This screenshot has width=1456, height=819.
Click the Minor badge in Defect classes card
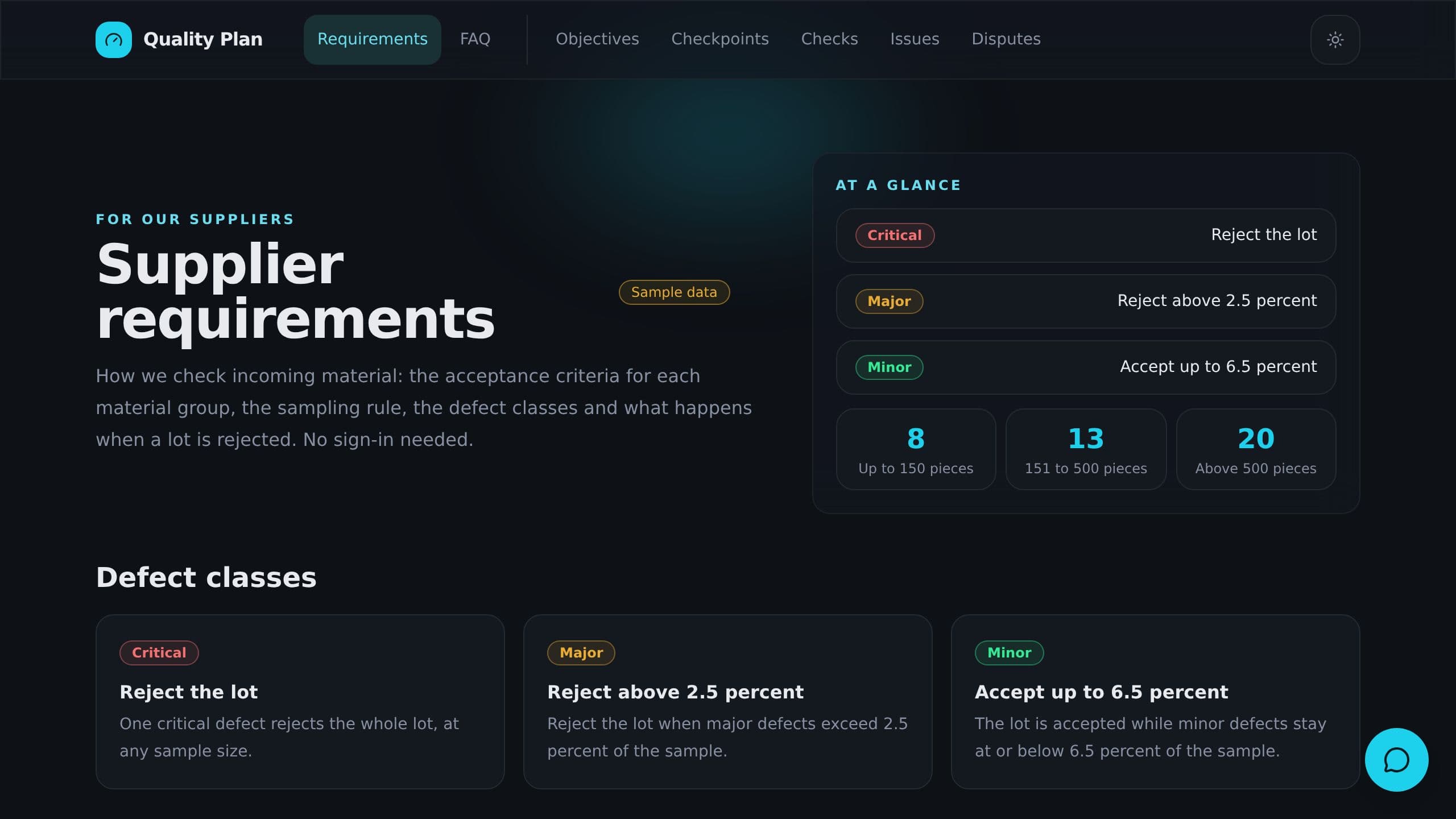click(x=1009, y=653)
